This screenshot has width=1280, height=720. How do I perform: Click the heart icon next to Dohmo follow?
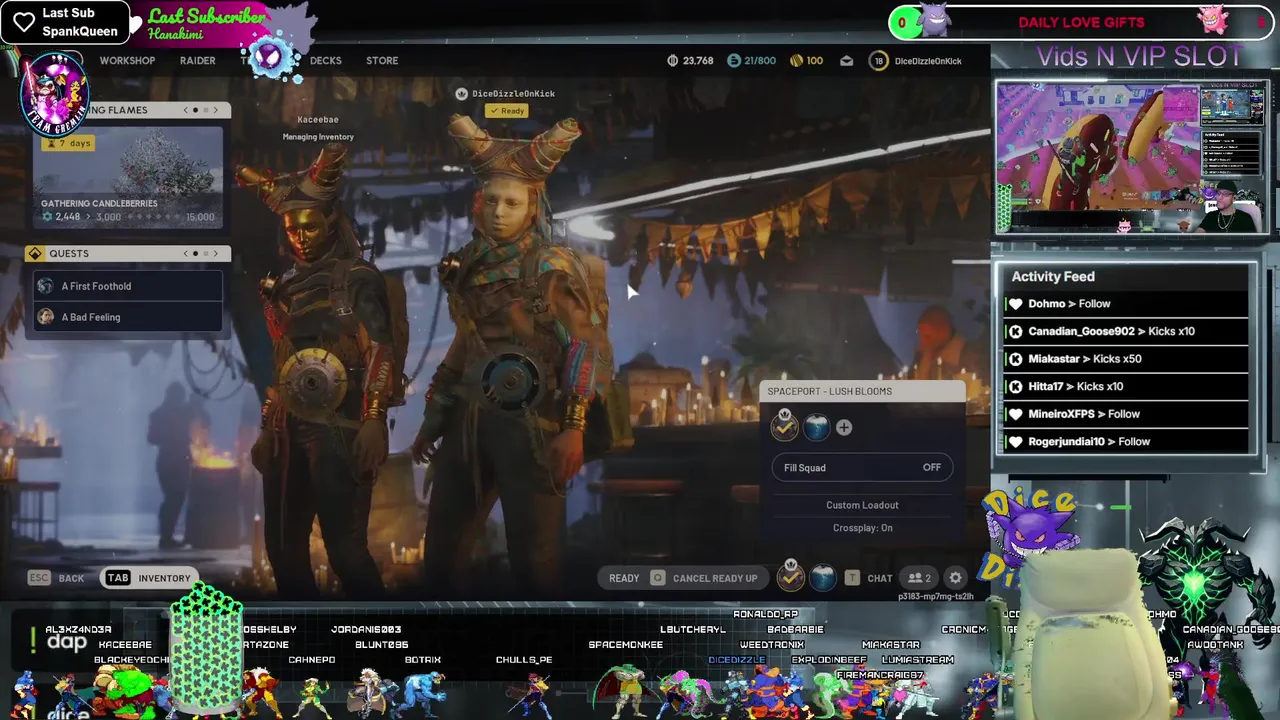pos(1016,304)
